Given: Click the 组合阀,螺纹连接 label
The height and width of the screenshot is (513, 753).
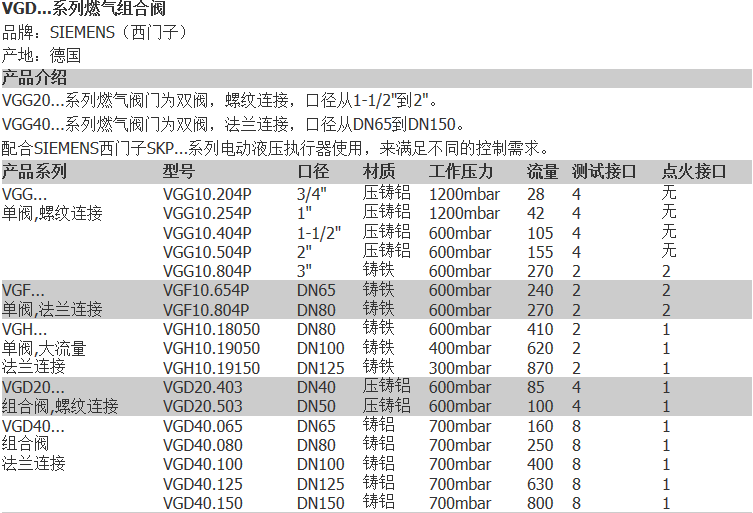Looking at the screenshot, I should tap(60, 407).
